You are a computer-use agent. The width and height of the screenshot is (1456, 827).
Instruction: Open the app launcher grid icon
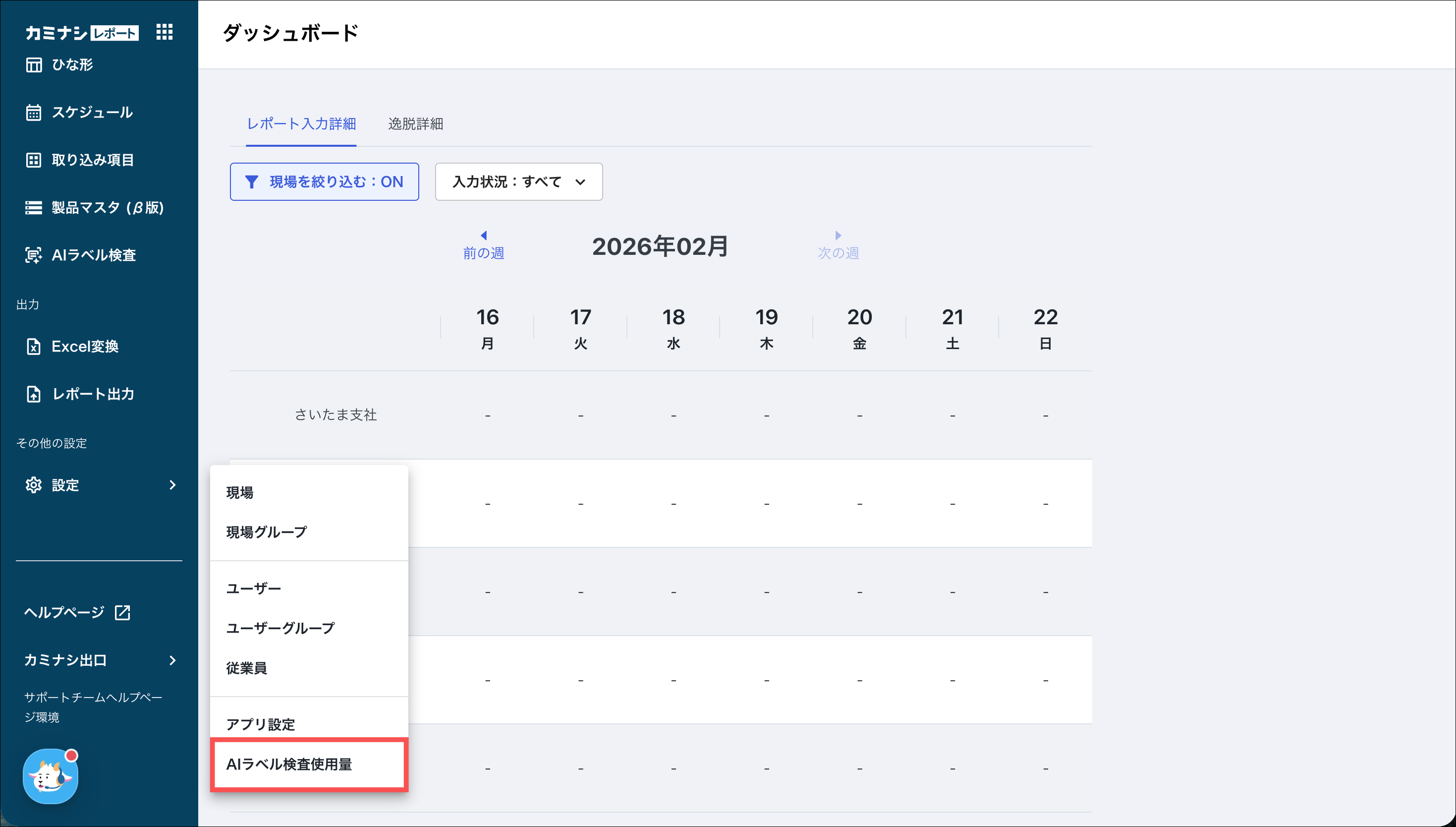[x=164, y=32]
